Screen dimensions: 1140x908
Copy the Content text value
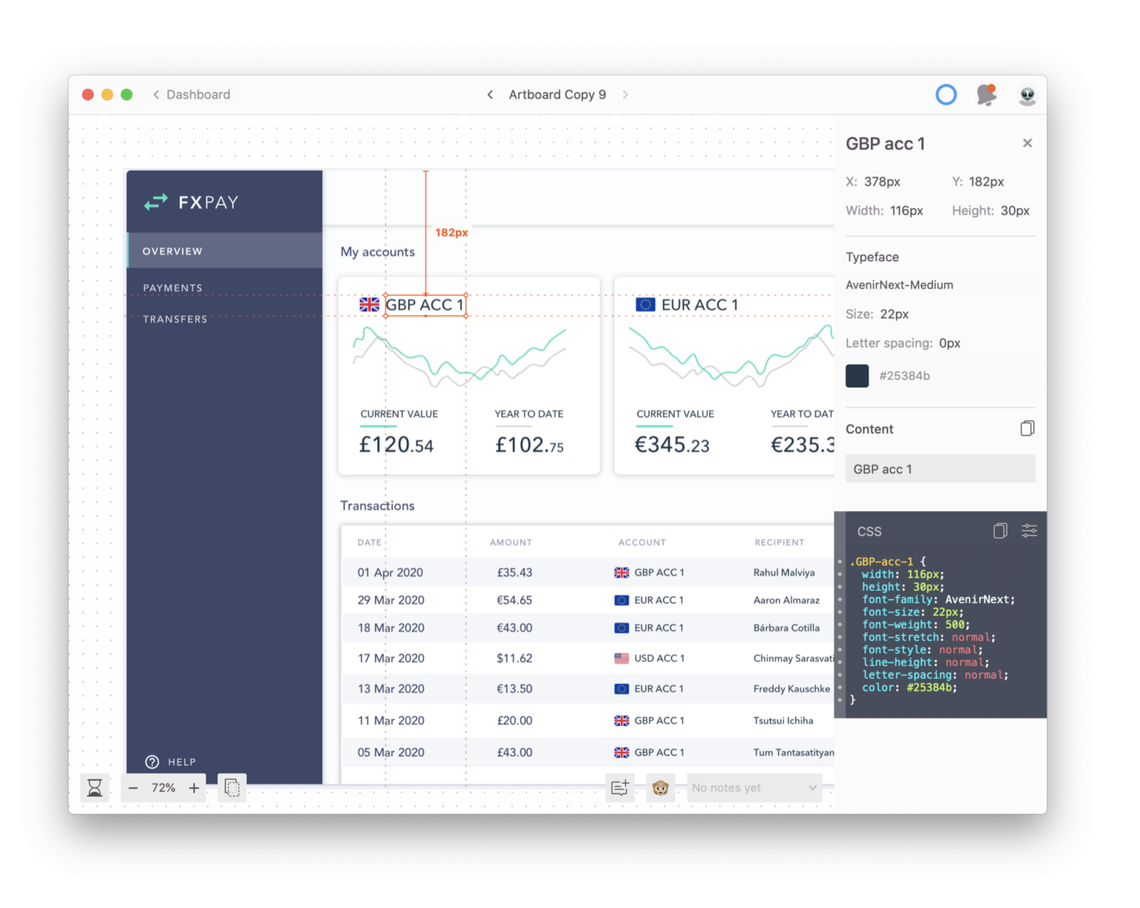pyautogui.click(x=1026, y=426)
